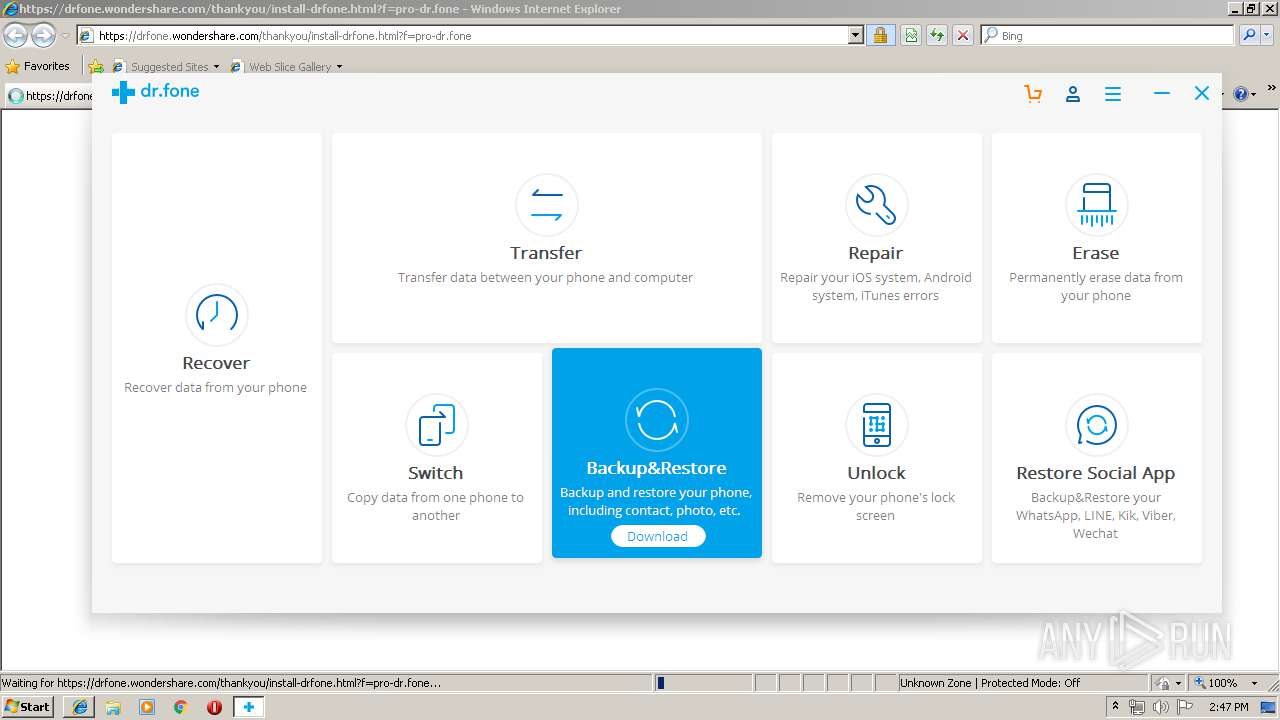Select the Repair card title
This screenshot has height=720, width=1280.
876,253
